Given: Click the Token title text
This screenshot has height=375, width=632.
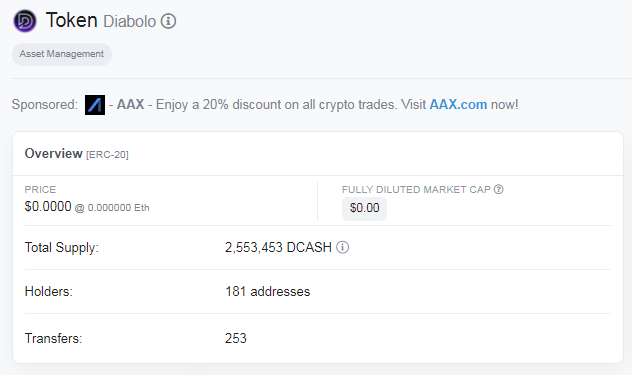Looking at the screenshot, I should coord(71,20).
